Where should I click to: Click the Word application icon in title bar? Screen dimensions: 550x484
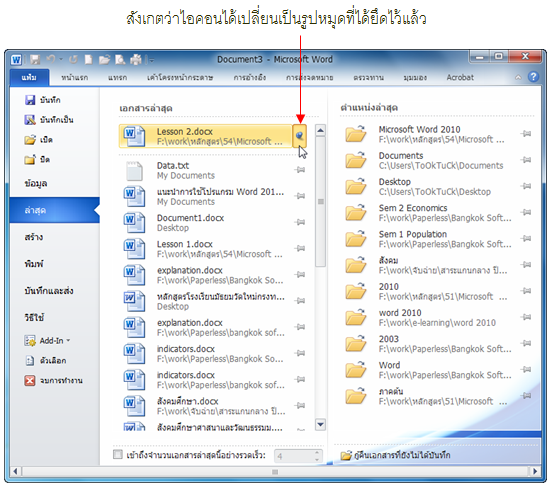[x=16, y=60]
